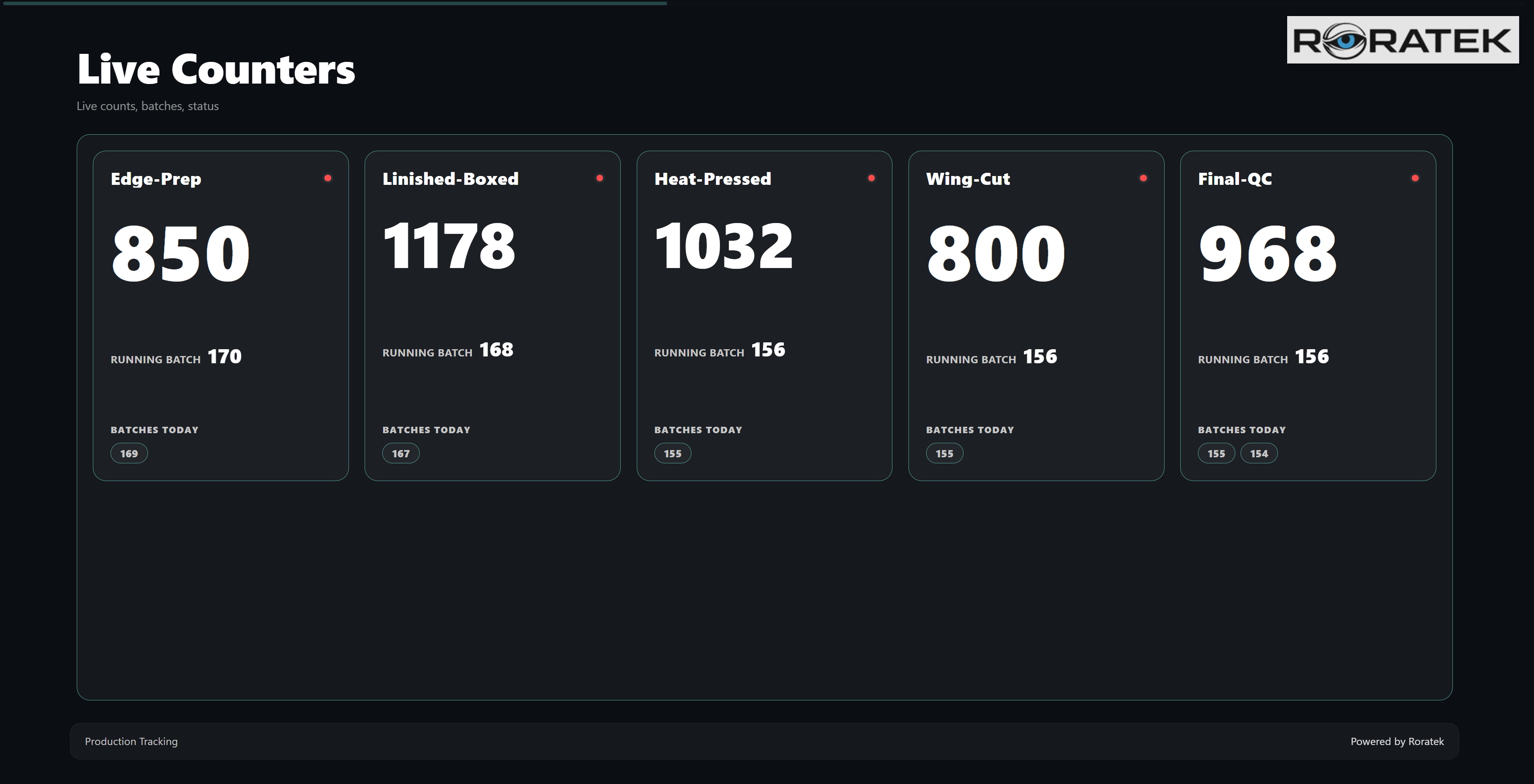Click the 155 batch pill in Heat-Pressed
The image size is (1534, 784).
point(672,454)
